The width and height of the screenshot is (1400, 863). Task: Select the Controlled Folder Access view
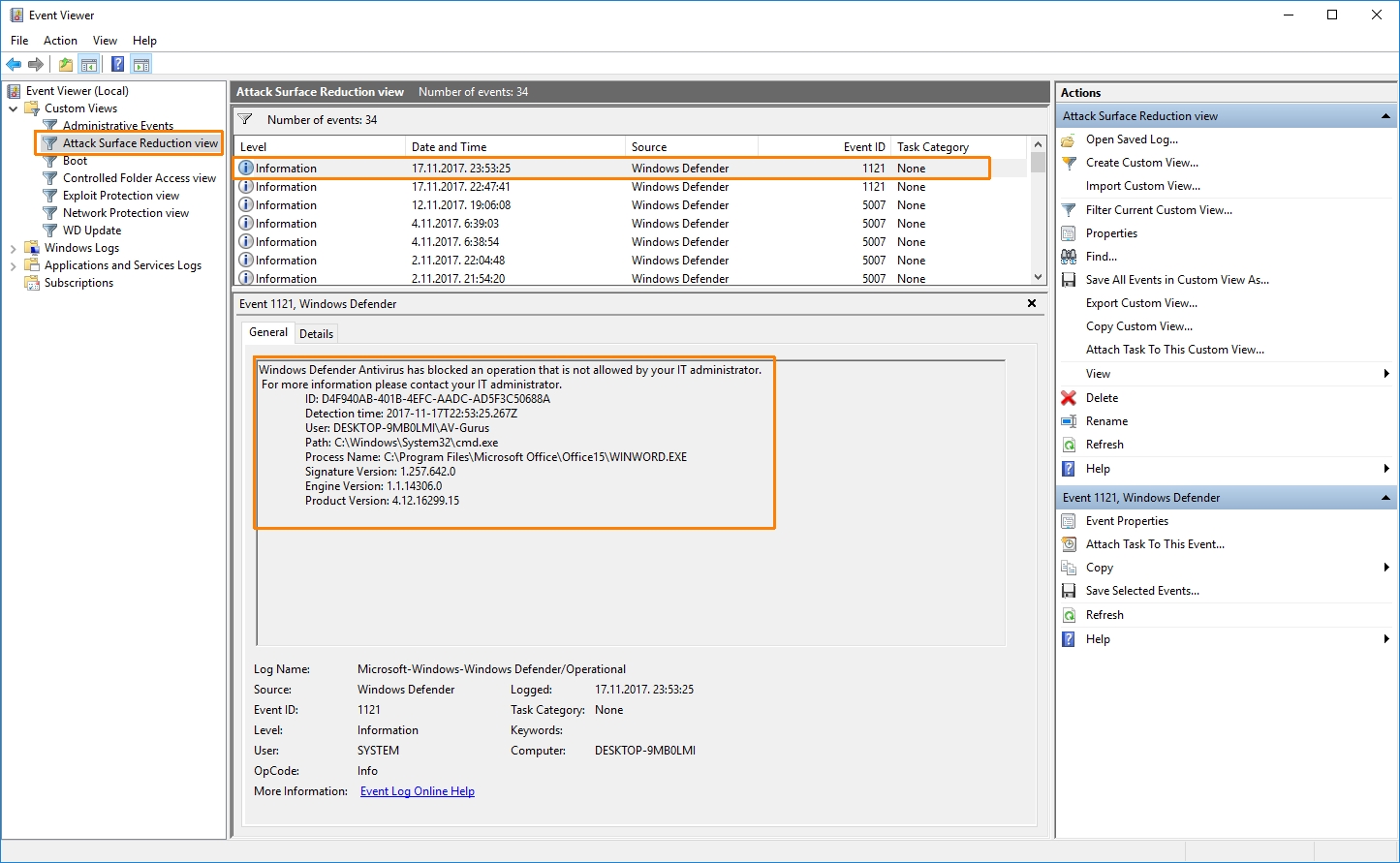(140, 178)
